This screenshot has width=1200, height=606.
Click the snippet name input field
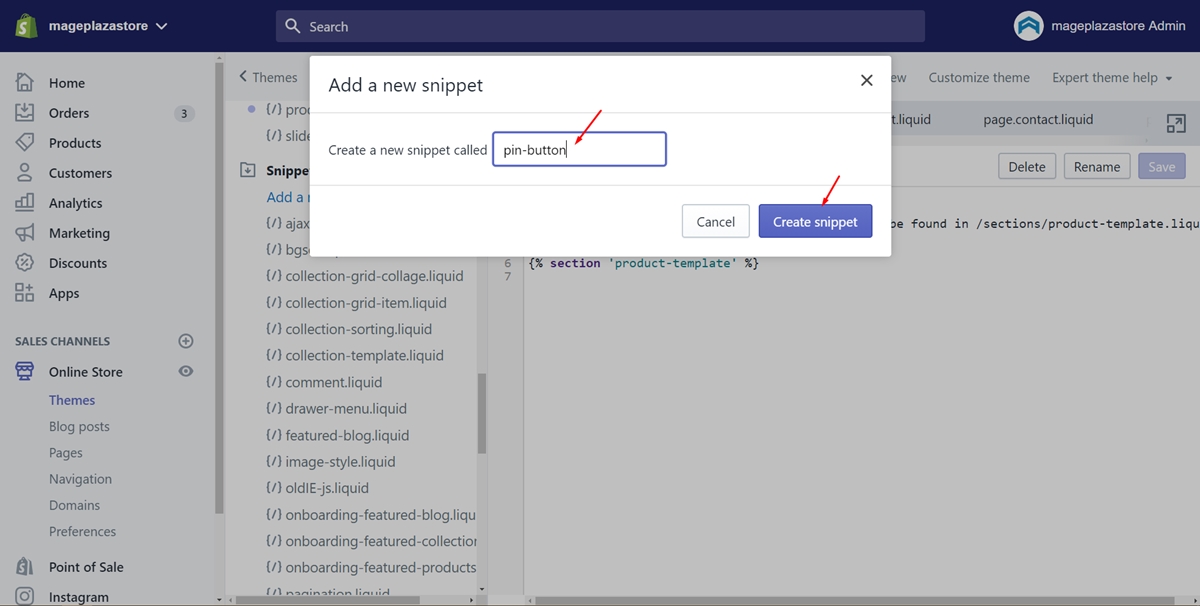[579, 150]
